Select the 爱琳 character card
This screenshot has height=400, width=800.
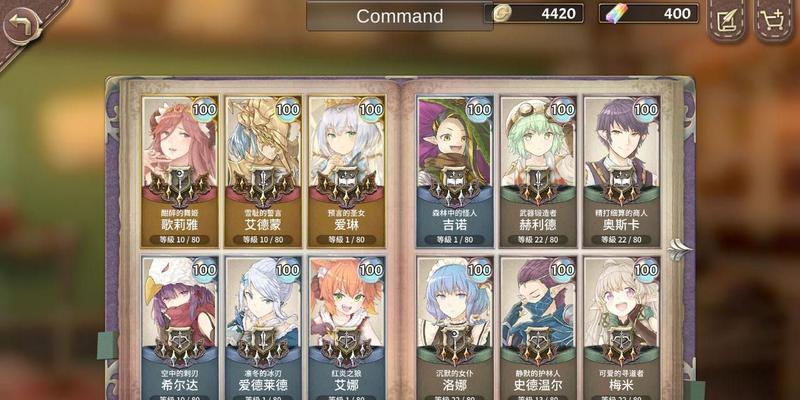coord(346,172)
